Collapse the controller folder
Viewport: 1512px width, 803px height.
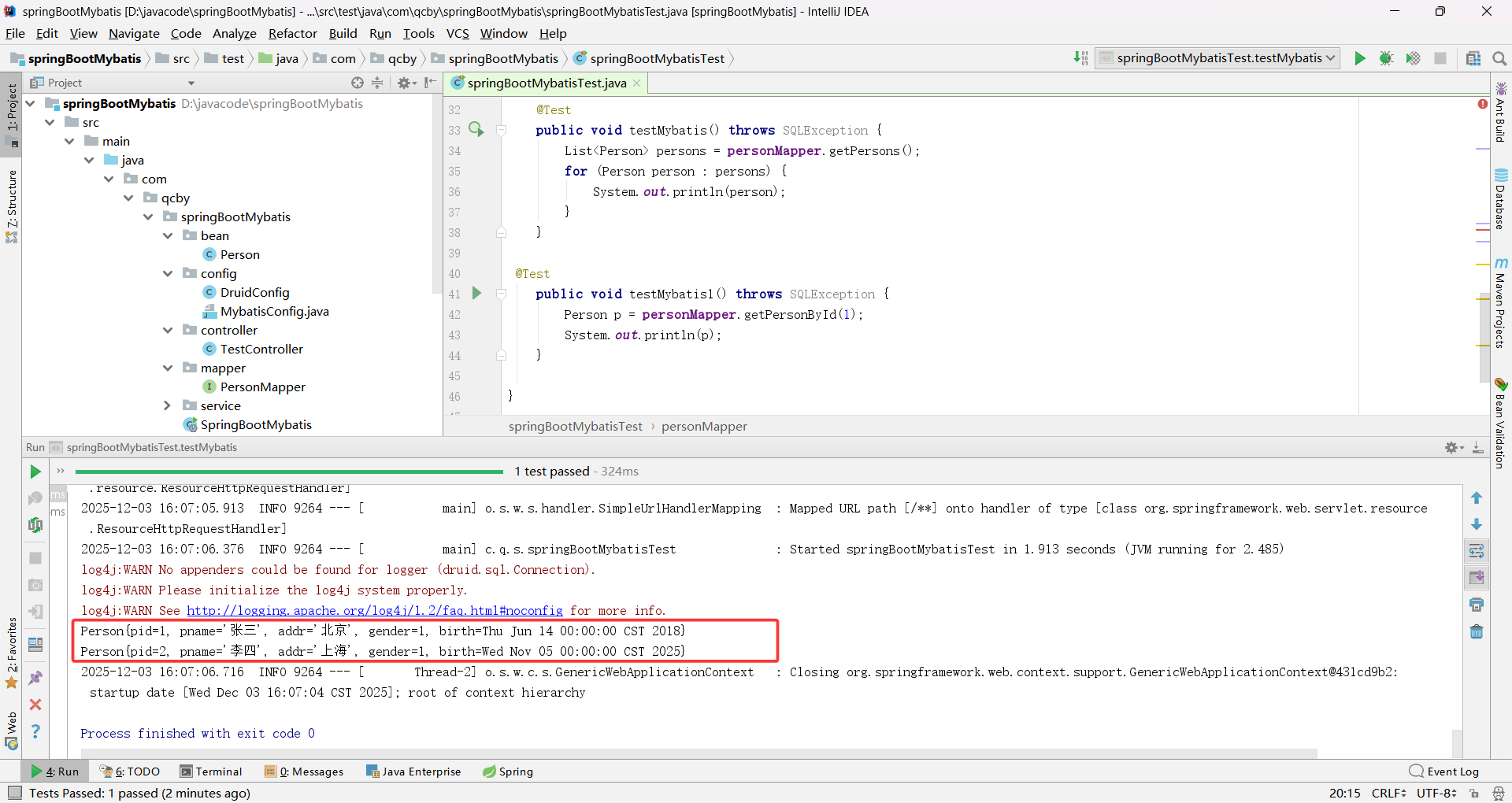pos(168,330)
